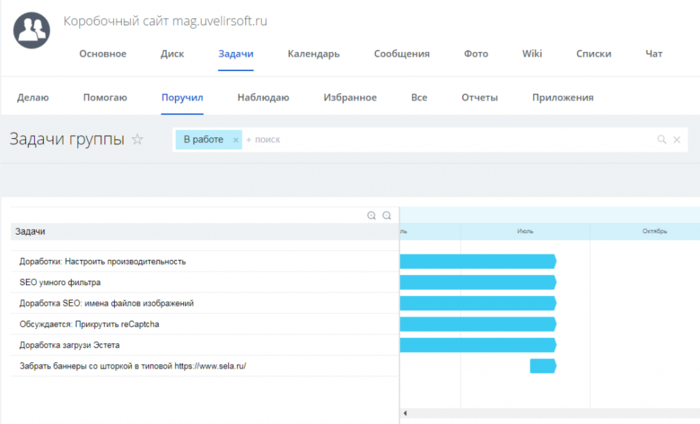Open Избранное subtab

coord(350,97)
